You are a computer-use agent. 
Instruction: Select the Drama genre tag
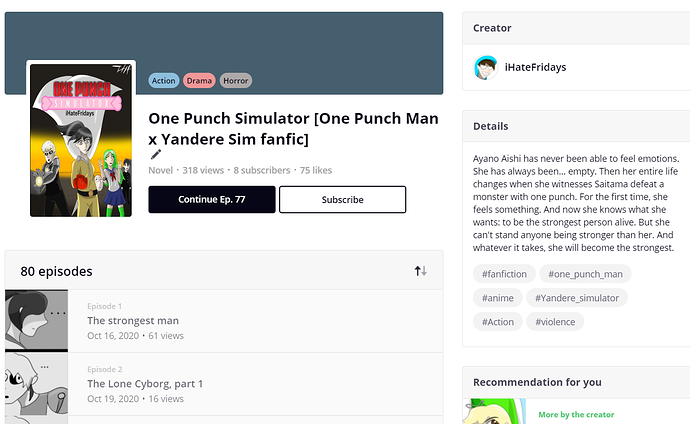pyautogui.click(x=199, y=80)
